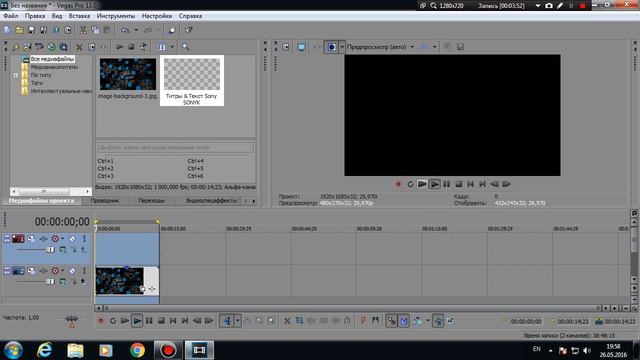640x360 pixels.
Task: Click the record button under the preview window
Action: click(398, 184)
